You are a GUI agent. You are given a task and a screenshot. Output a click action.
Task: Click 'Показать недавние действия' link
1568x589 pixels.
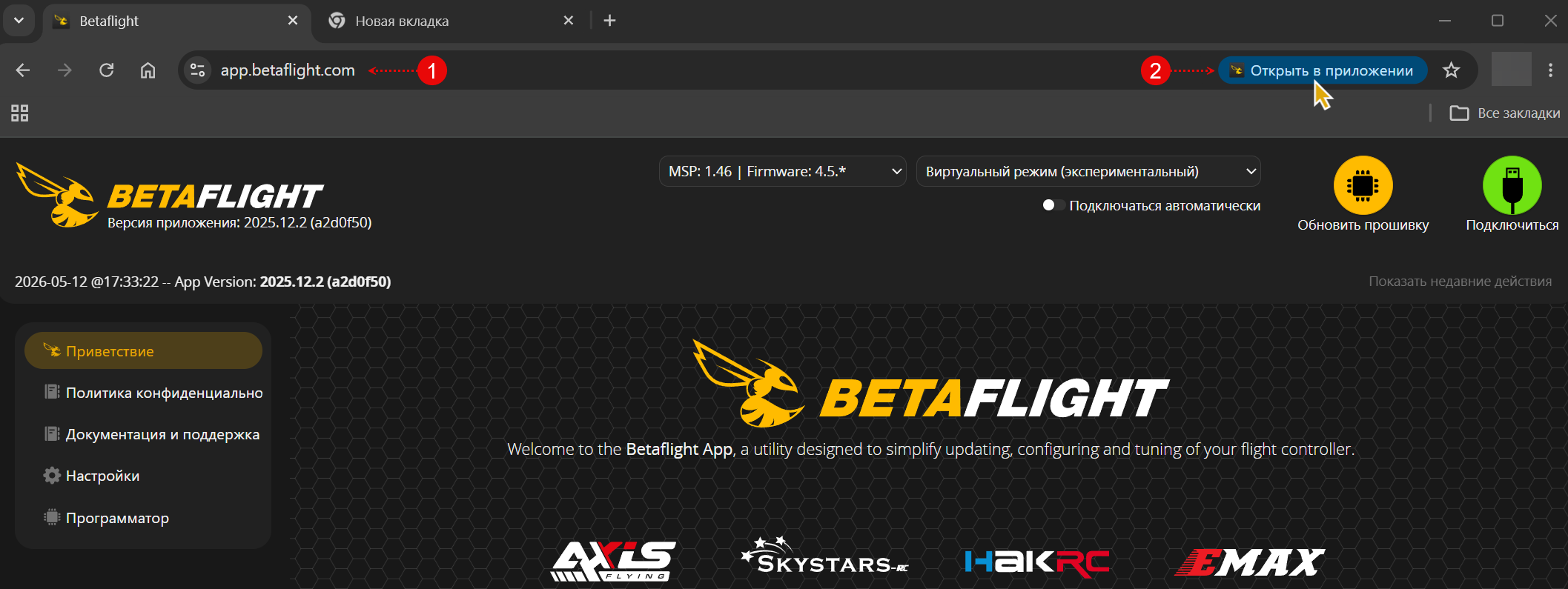(x=1460, y=282)
